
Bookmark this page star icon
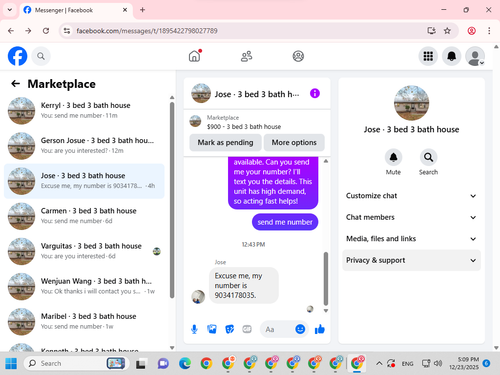(447, 31)
